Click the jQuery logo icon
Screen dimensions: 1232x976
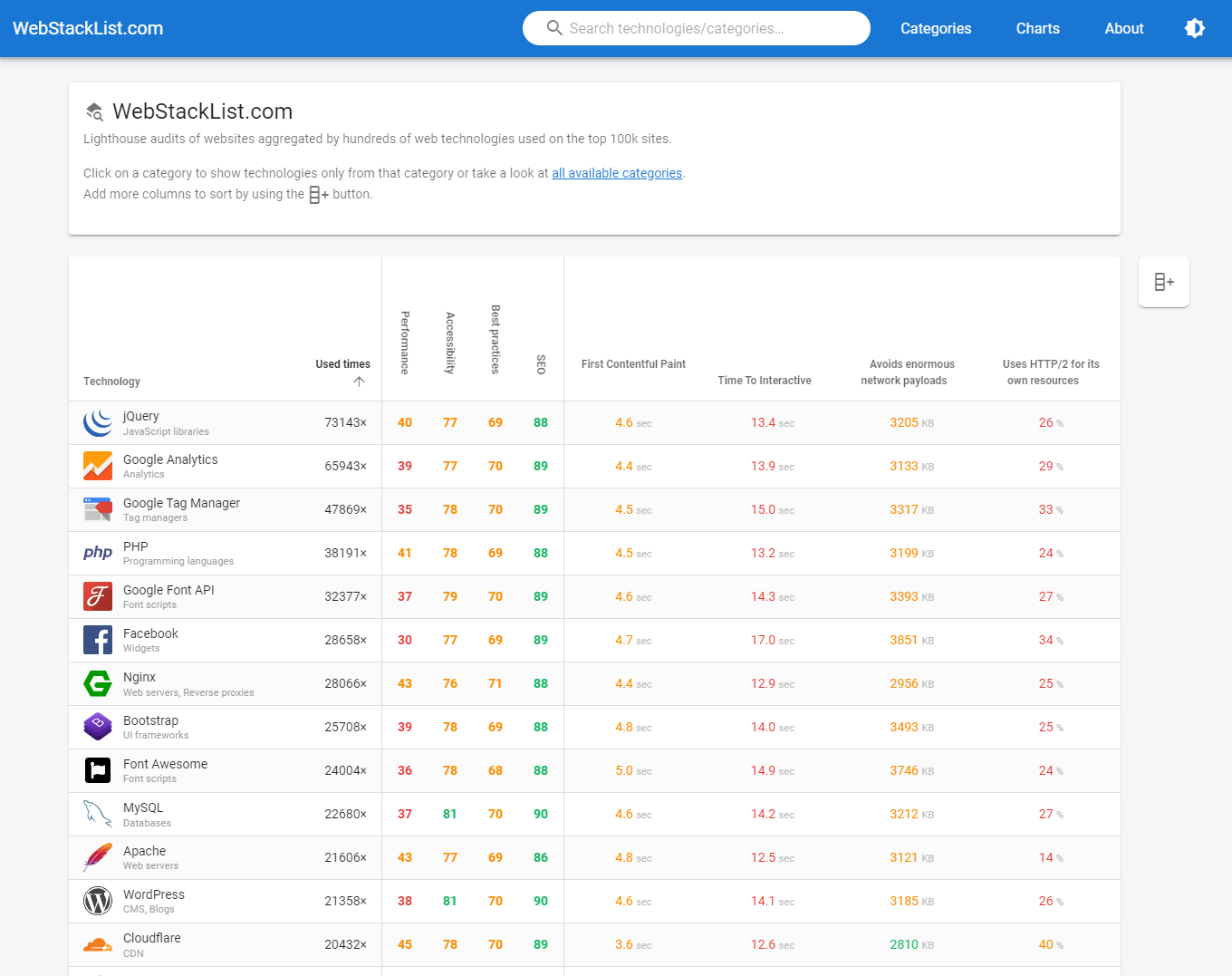point(97,422)
